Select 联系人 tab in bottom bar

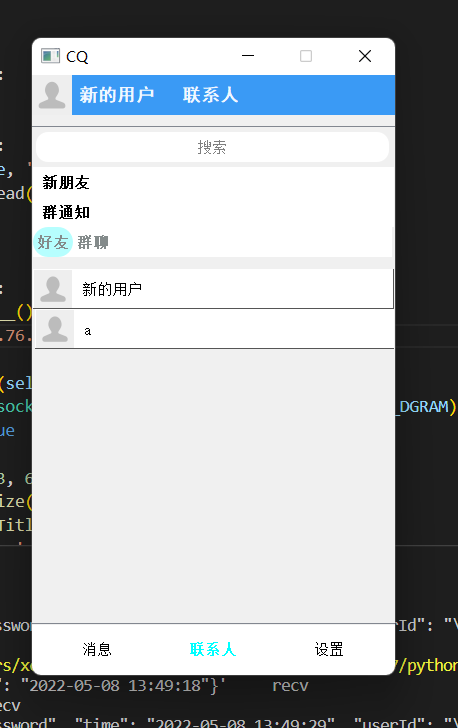tap(213, 649)
